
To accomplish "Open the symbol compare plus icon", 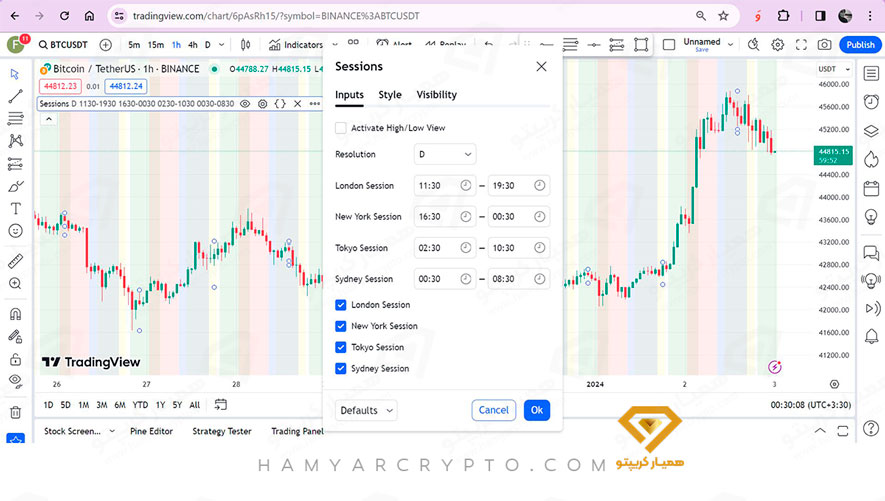I will tap(106, 45).
